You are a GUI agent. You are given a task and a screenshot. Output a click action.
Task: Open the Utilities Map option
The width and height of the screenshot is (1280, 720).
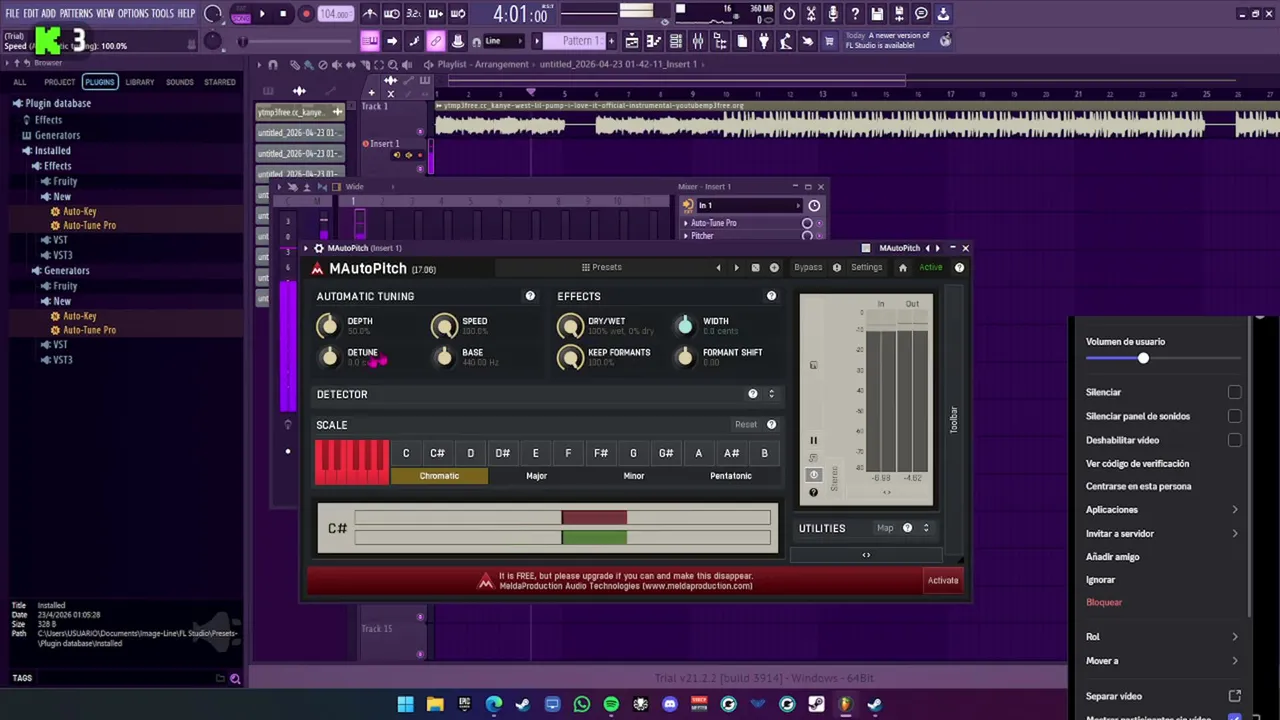point(885,528)
